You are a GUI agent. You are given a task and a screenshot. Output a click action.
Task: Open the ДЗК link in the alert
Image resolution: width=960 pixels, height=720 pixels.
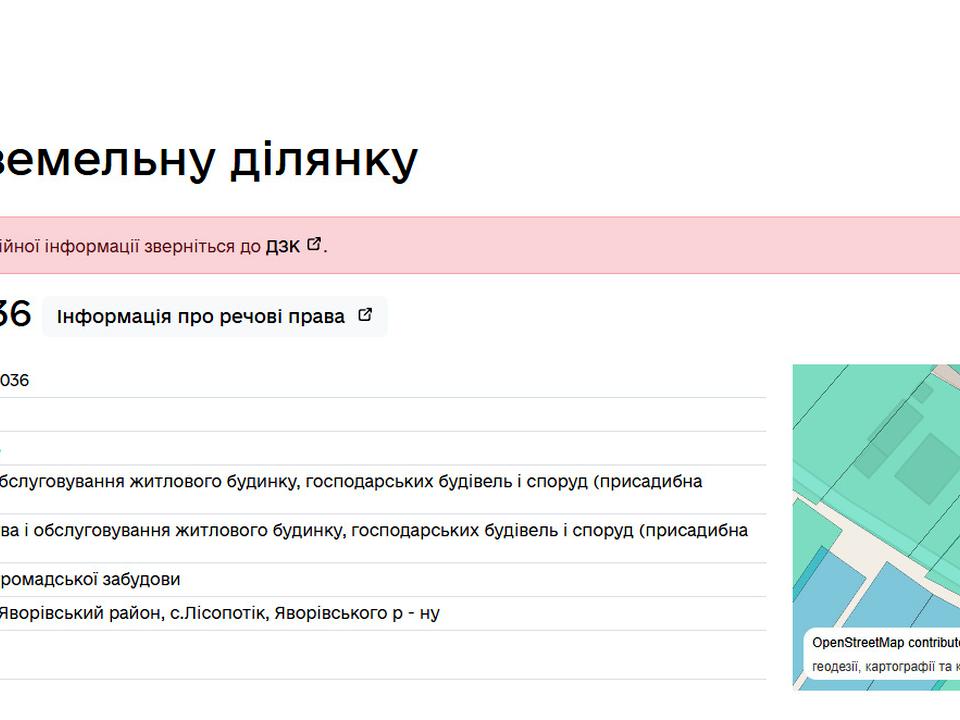(x=282, y=246)
